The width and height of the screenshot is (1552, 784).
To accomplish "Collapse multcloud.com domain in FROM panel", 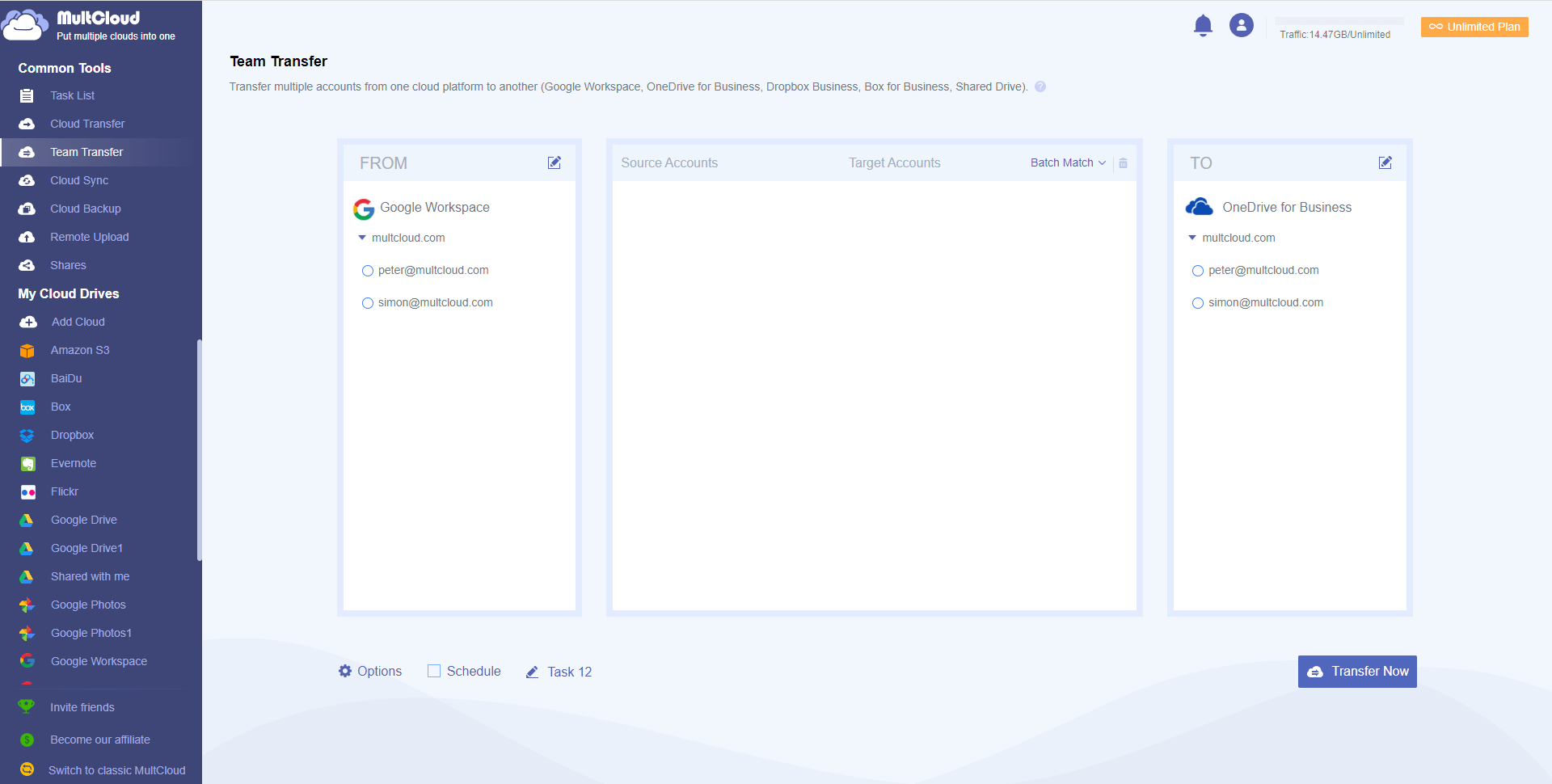I will tap(362, 238).
